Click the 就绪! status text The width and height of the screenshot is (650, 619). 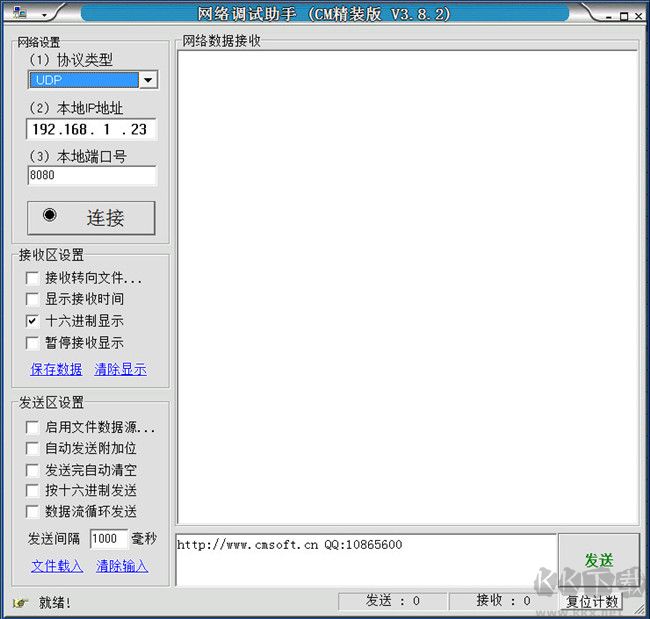tap(55, 603)
